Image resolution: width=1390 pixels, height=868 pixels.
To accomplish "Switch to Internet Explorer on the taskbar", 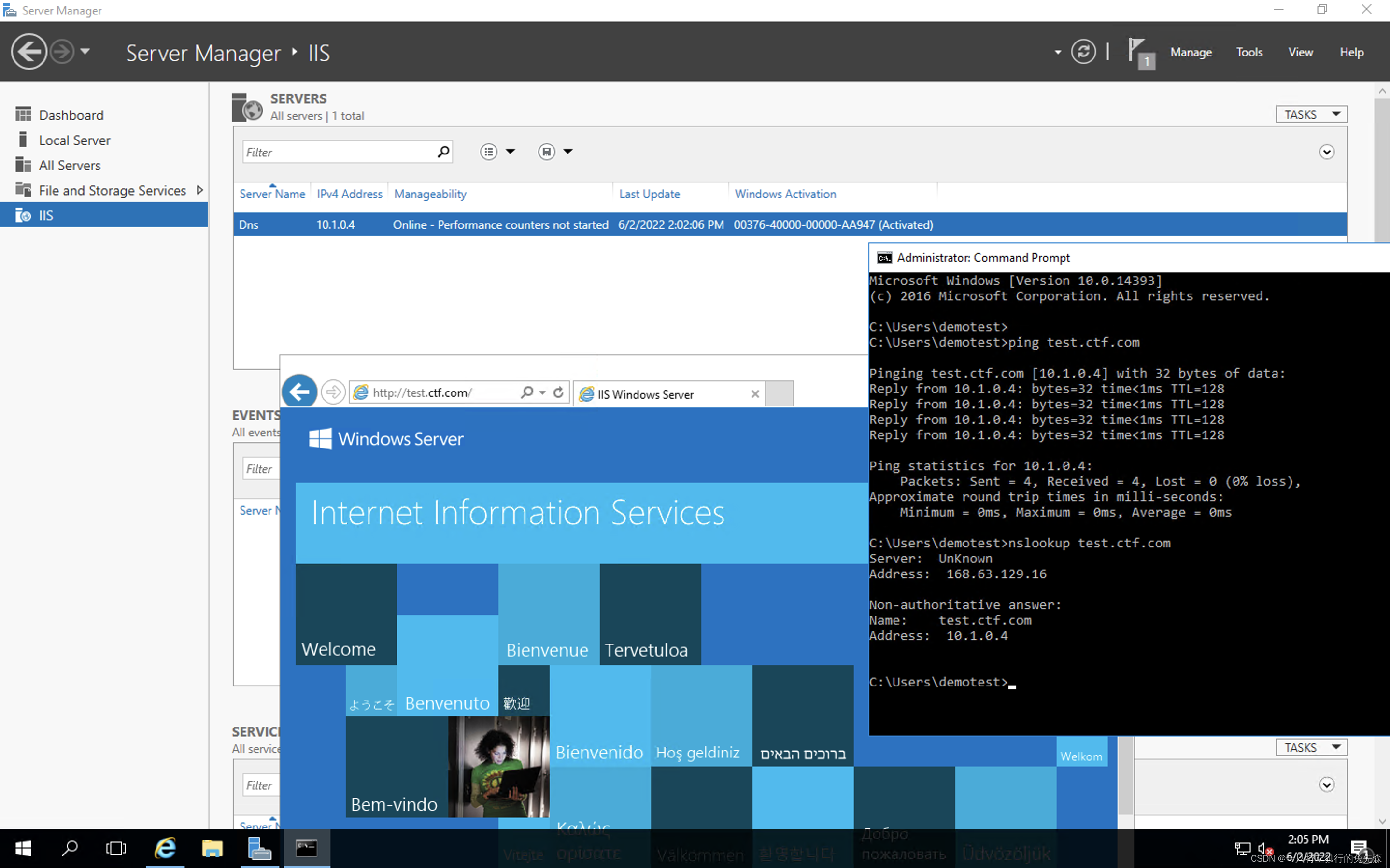I will 165,848.
